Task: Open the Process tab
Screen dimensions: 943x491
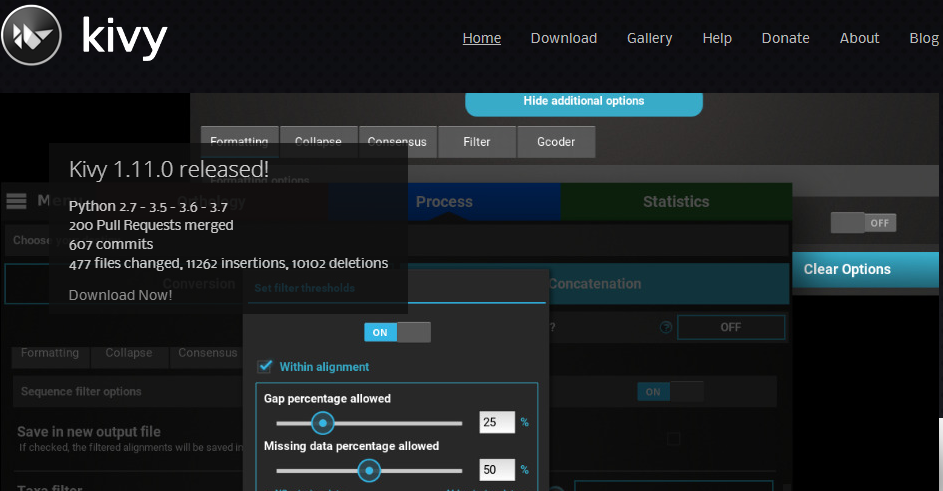Action: [x=444, y=202]
